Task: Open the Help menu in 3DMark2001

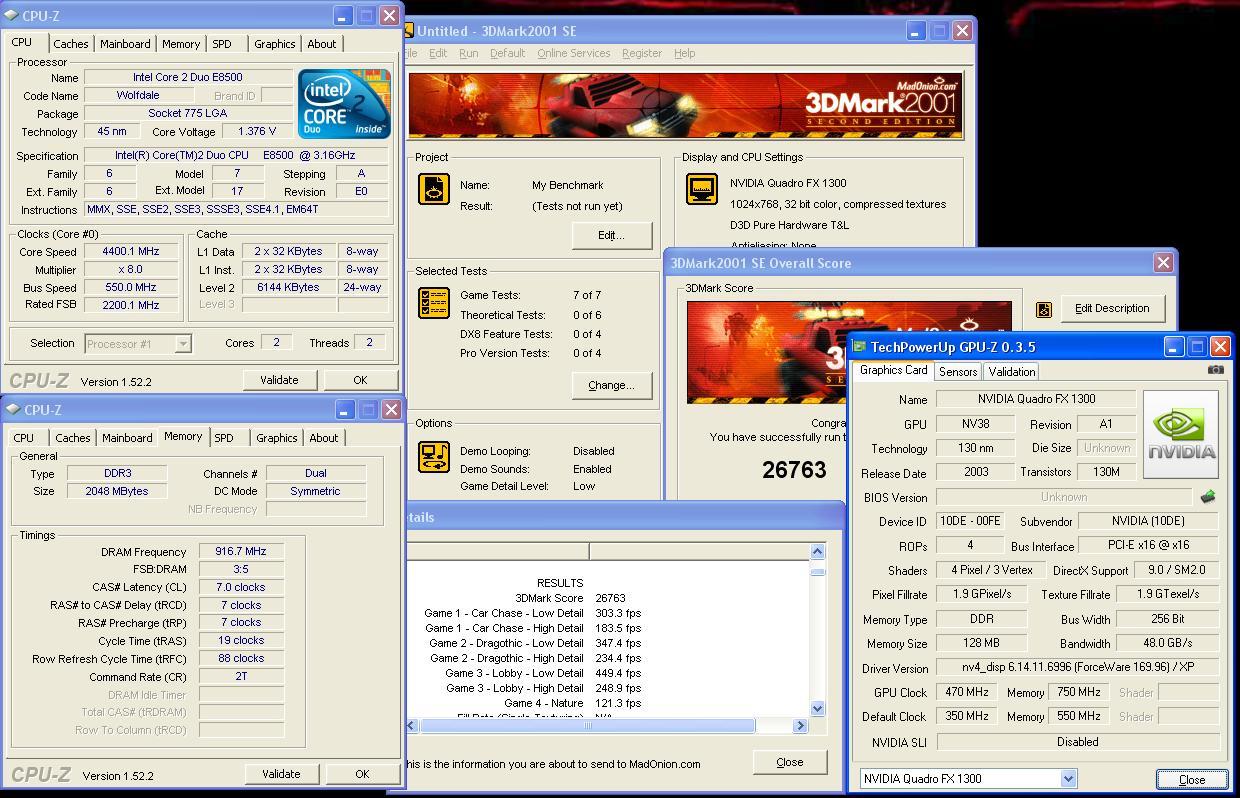Action: tap(684, 53)
